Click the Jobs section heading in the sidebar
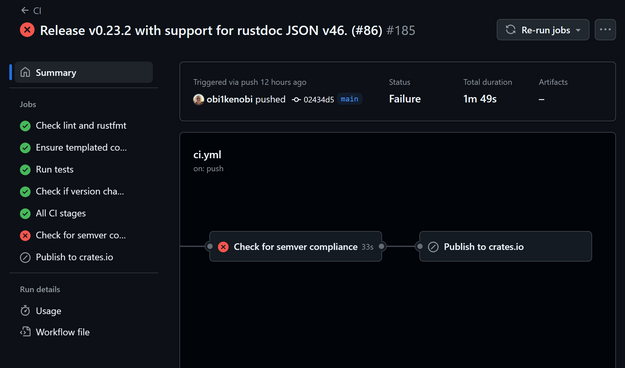 pyautogui.click(x=28, y=104)
